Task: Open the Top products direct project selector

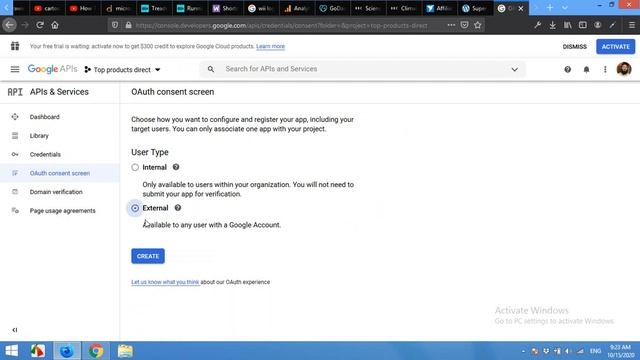Action: coord(122,70)
